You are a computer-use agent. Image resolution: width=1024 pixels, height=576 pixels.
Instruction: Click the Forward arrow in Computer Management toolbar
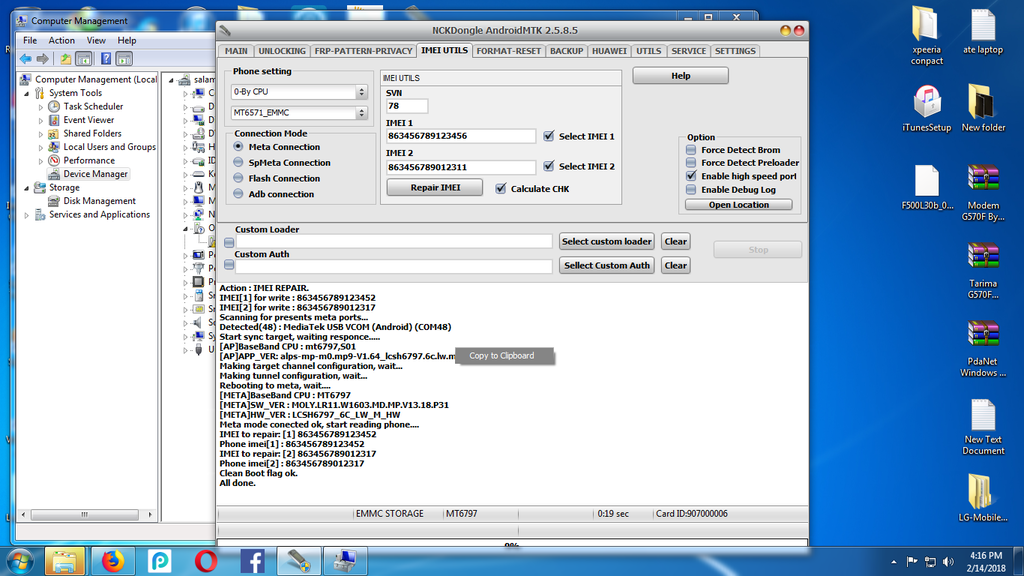click(x=42, y=59)
